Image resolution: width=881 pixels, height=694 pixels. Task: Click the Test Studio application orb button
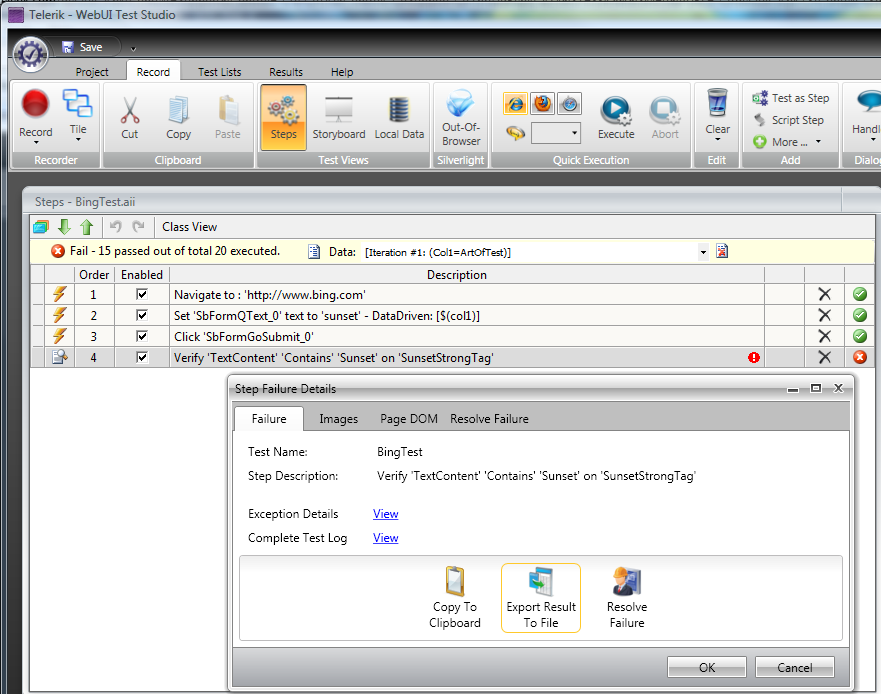tap(31, 54)
